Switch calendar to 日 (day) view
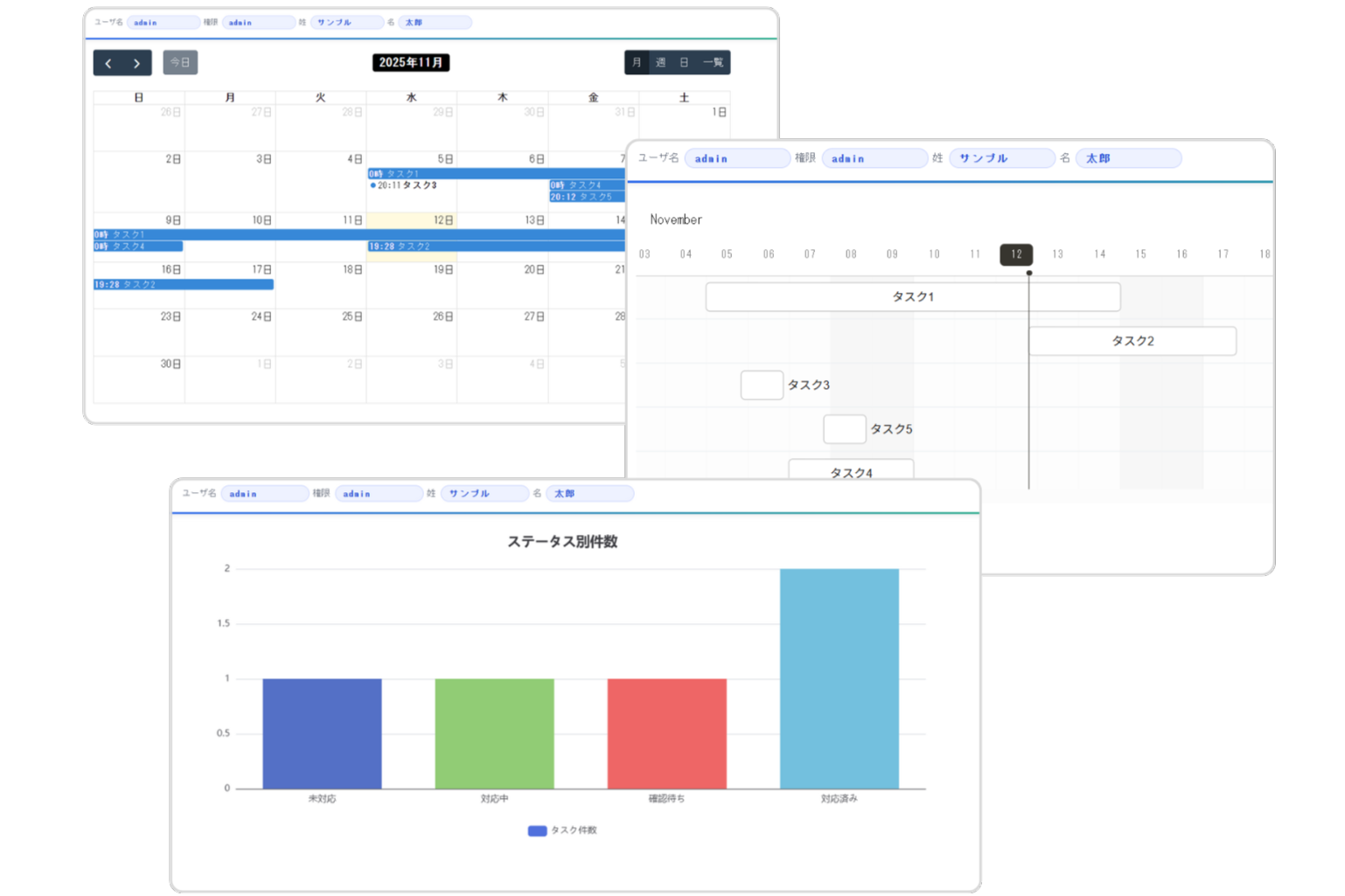This screenshot has height=896, width=1345. point(684,63)
